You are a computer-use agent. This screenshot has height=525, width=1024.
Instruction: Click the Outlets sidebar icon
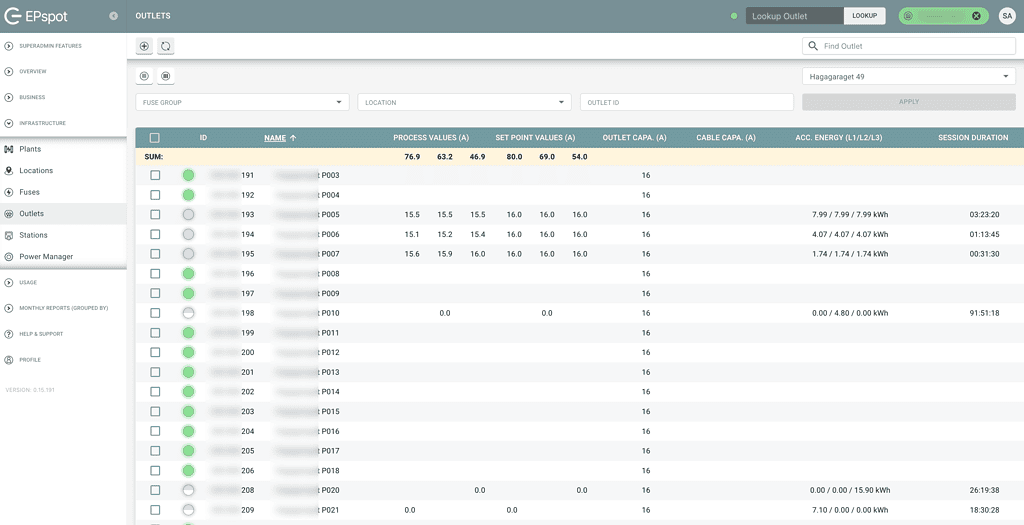8,214
